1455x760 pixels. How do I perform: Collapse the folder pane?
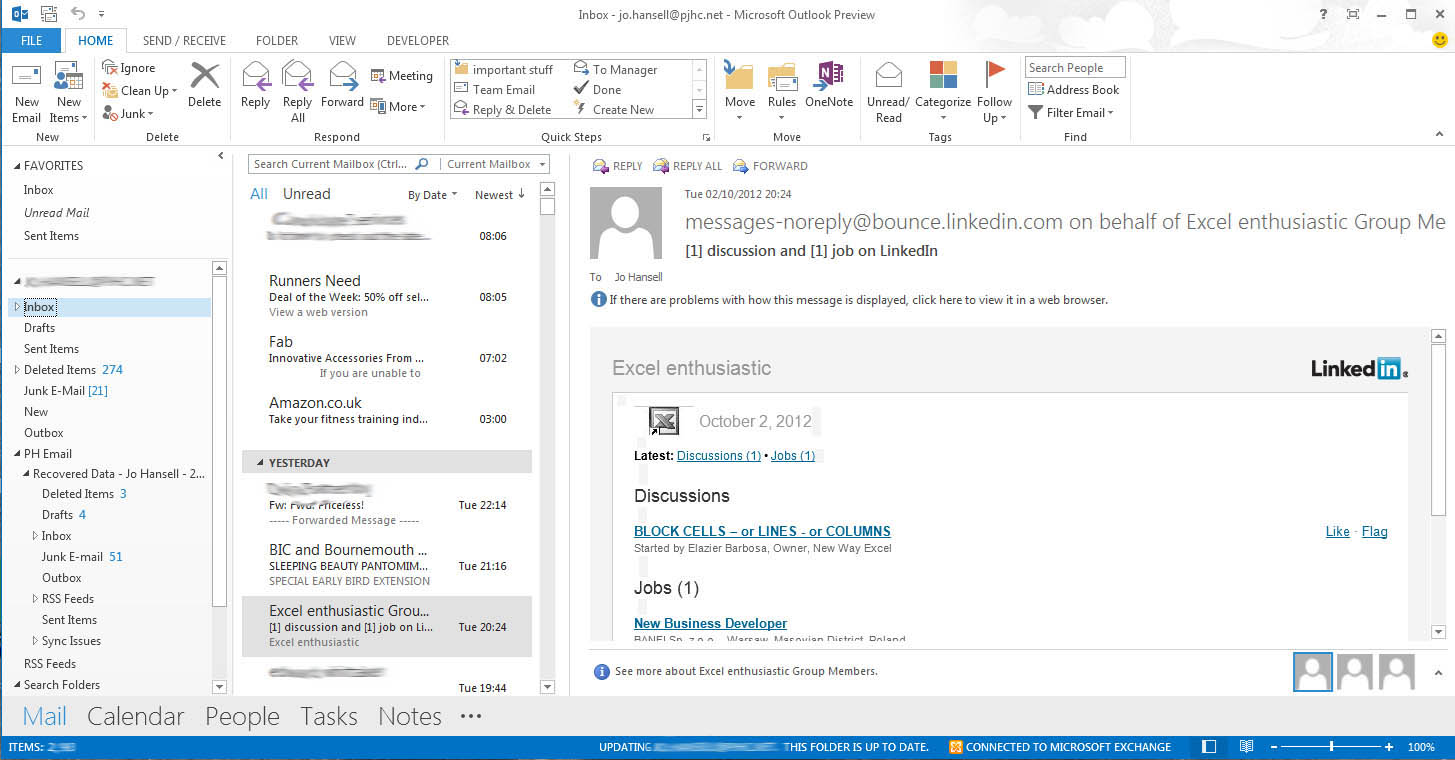pos(221,156)
